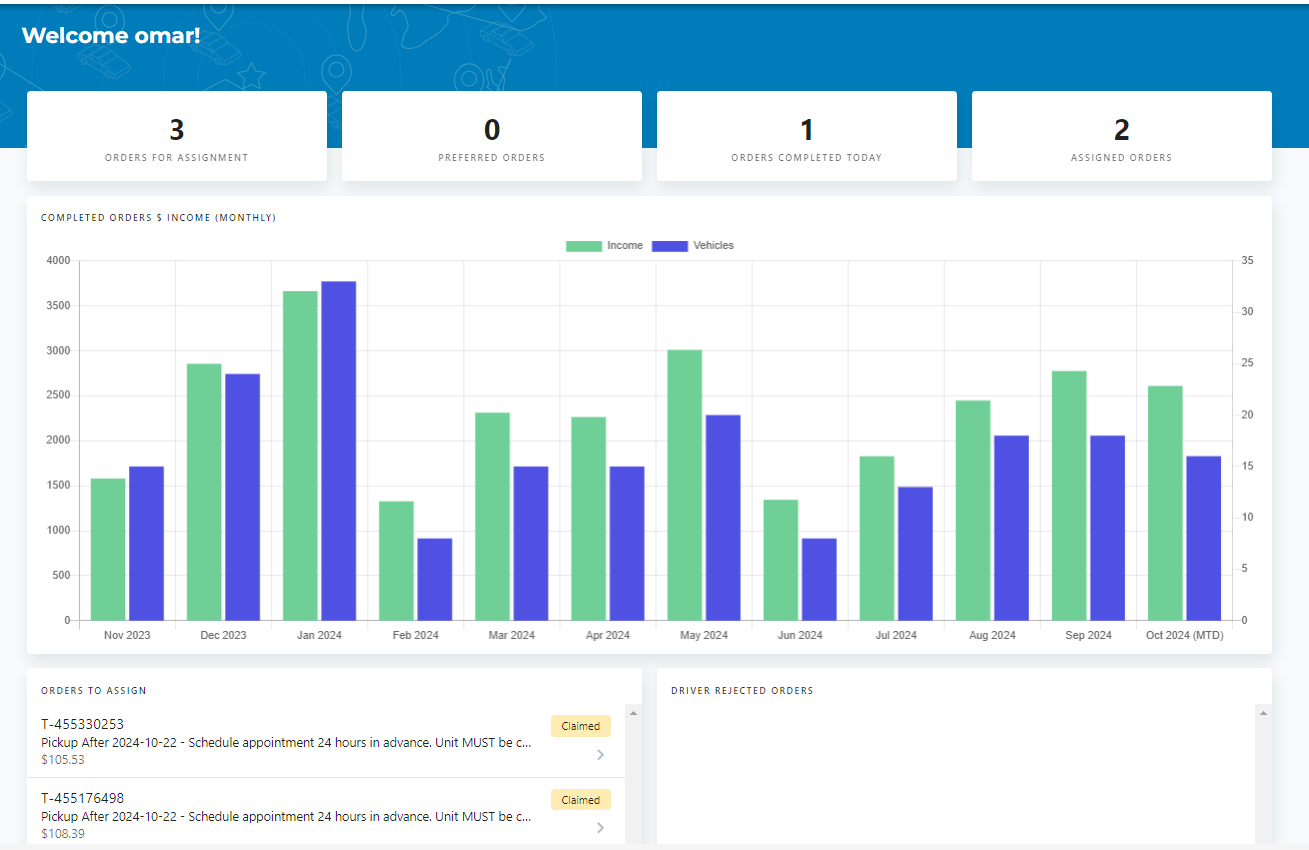Screen dimensions: 1309x850
Task: Click the Apr 2024 axis label
Action: coord(608,636)
